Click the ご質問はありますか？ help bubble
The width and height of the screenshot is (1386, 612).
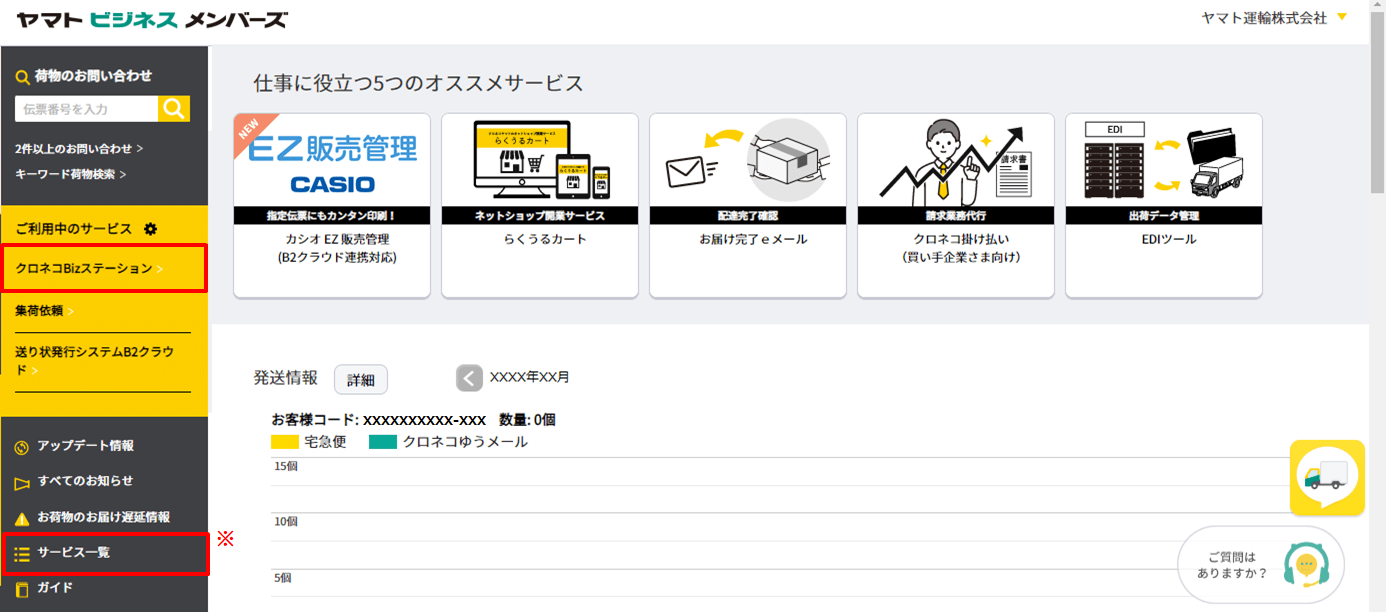1260,566
